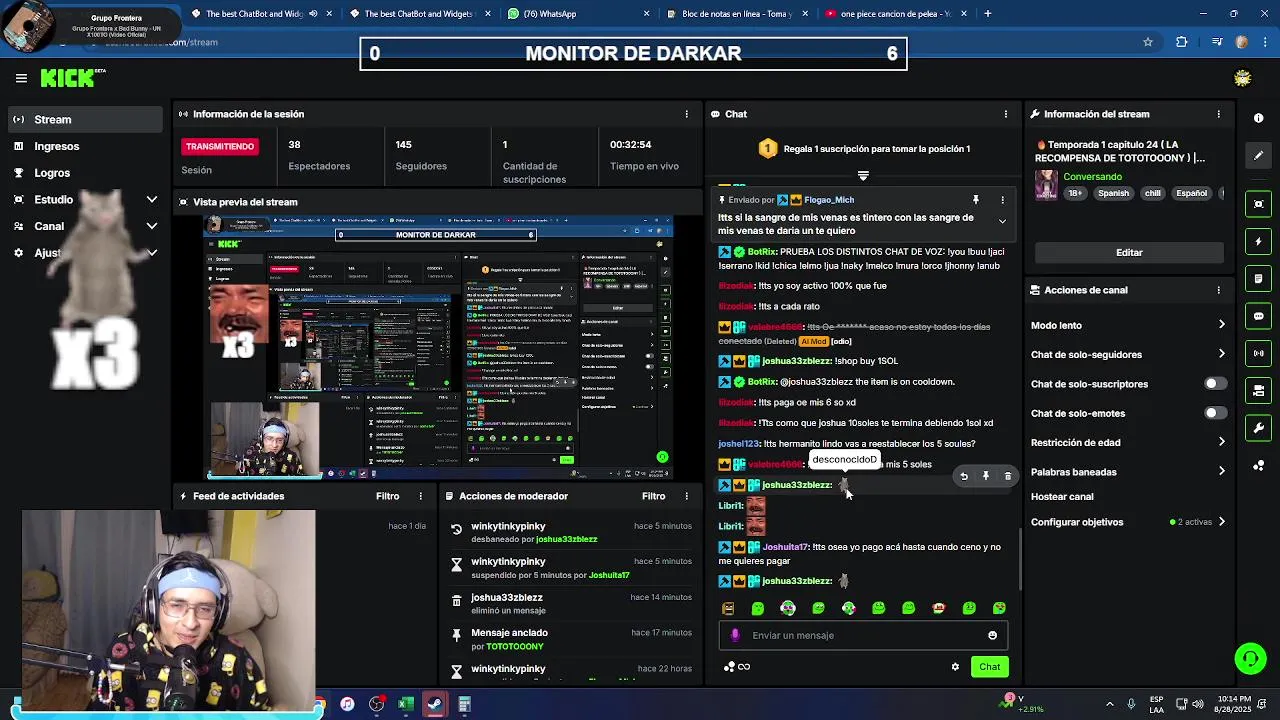
Task: Toggle the chat bubble panel icon
Action: tap(1258, 316)
